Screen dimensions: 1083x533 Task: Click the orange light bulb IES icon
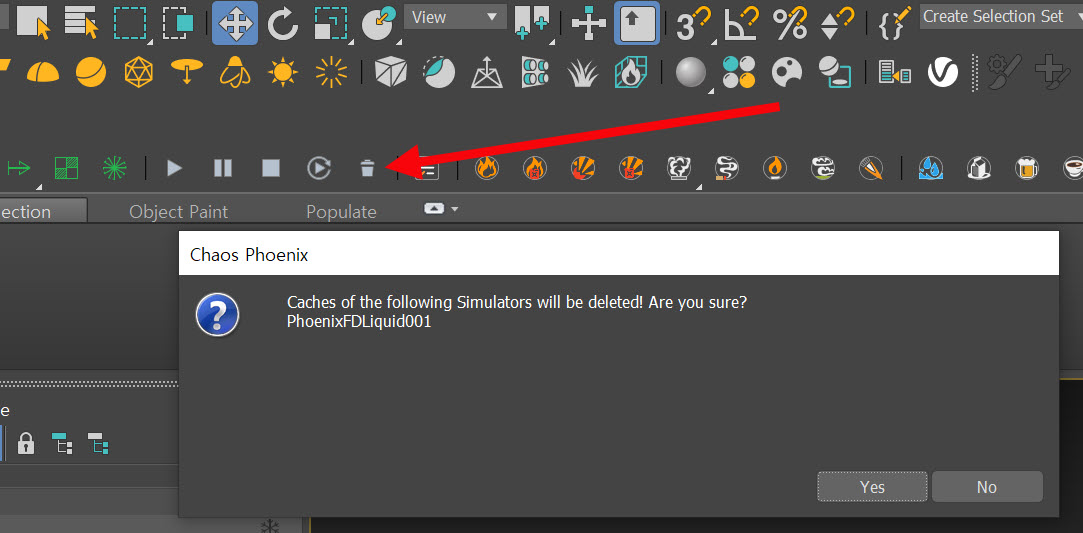tap(234, 72)
